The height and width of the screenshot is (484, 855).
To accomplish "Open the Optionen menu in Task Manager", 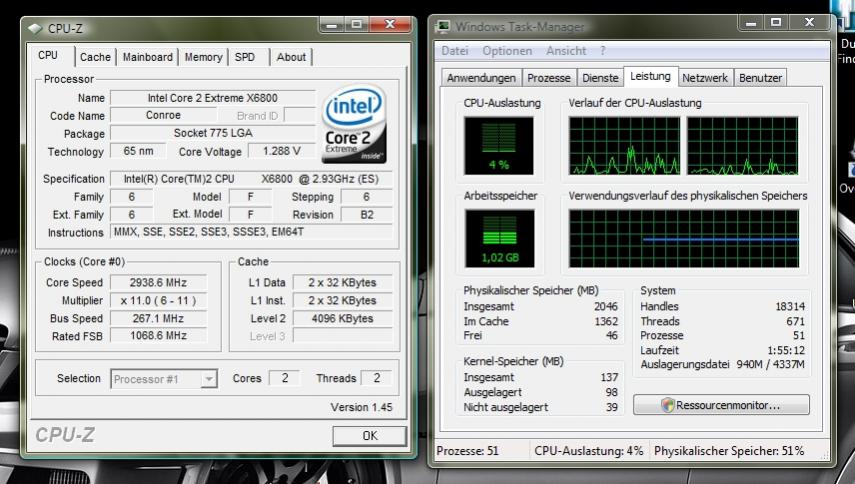I will [x=507, y=51].
